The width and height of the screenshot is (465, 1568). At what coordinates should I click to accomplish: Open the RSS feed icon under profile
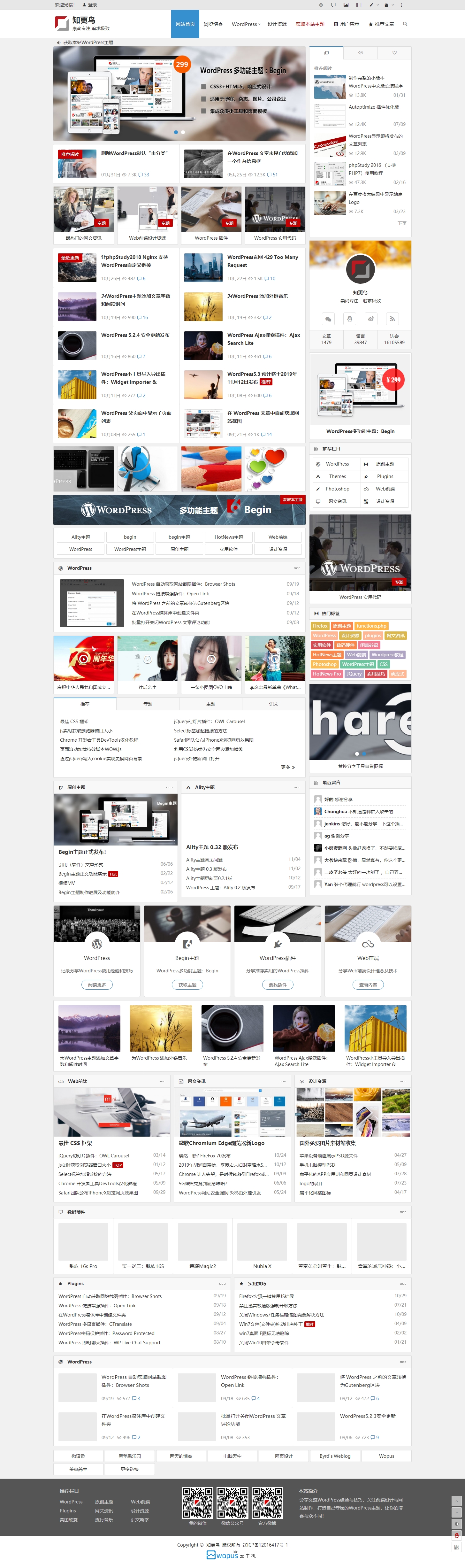pos(392,318)
